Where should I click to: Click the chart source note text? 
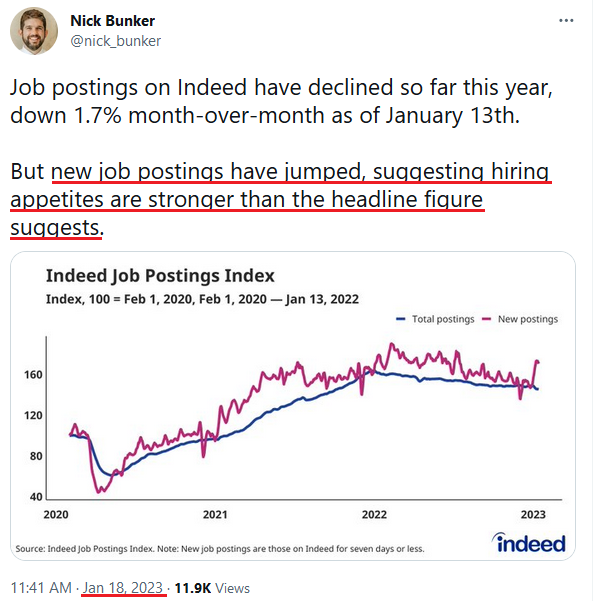[x=220, y=549]
